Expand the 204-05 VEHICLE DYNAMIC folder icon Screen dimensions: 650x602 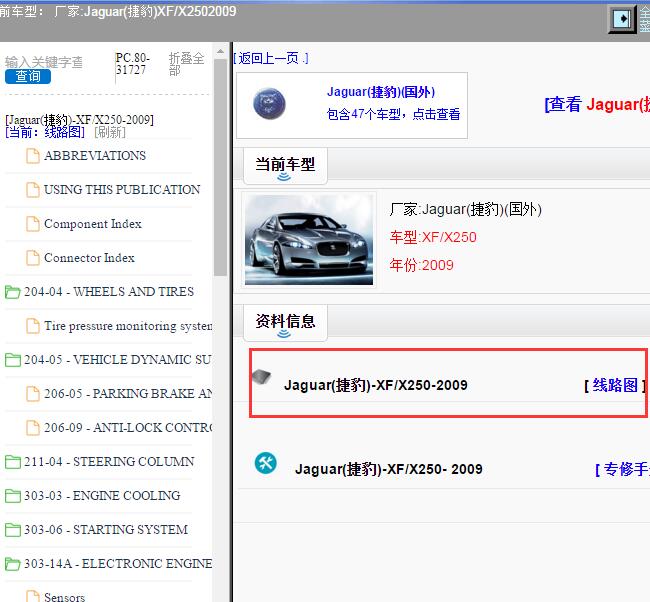pos(12,360)
